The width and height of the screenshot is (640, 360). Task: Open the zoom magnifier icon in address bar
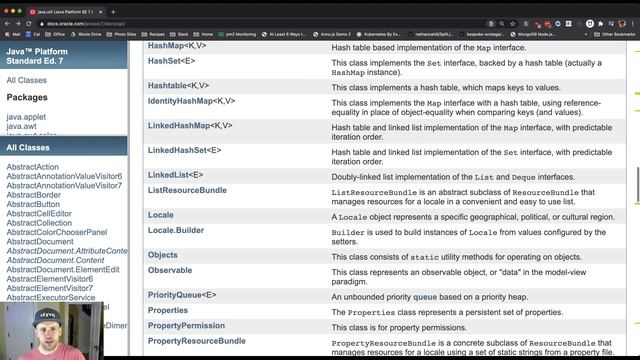[502, 24]
